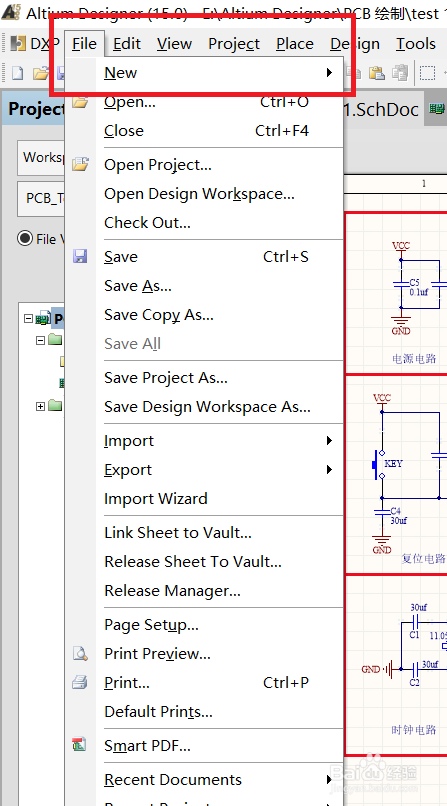Click the PCB document tab icon beside 1.SchDoc

pos(437,109)
